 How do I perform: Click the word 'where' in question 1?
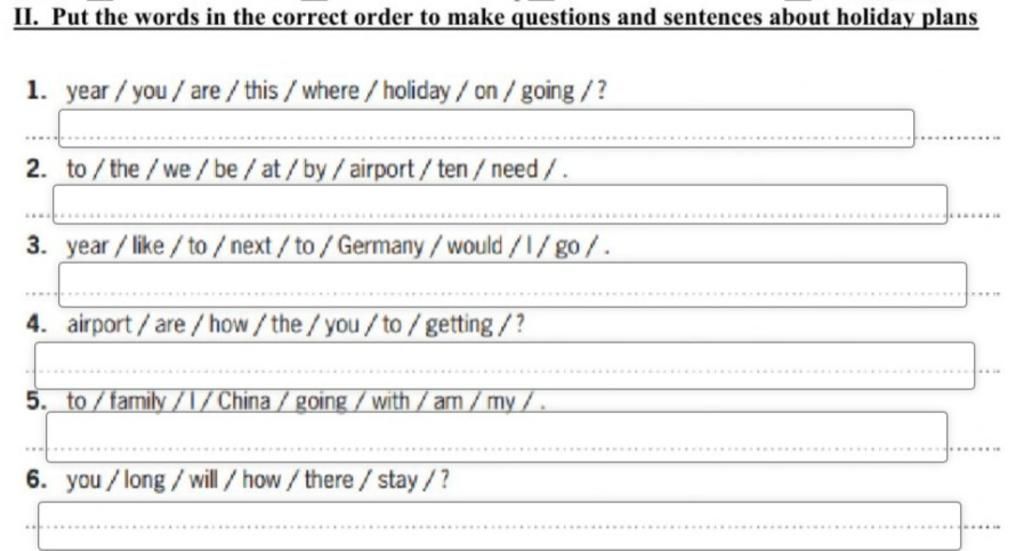coord(330,90)
